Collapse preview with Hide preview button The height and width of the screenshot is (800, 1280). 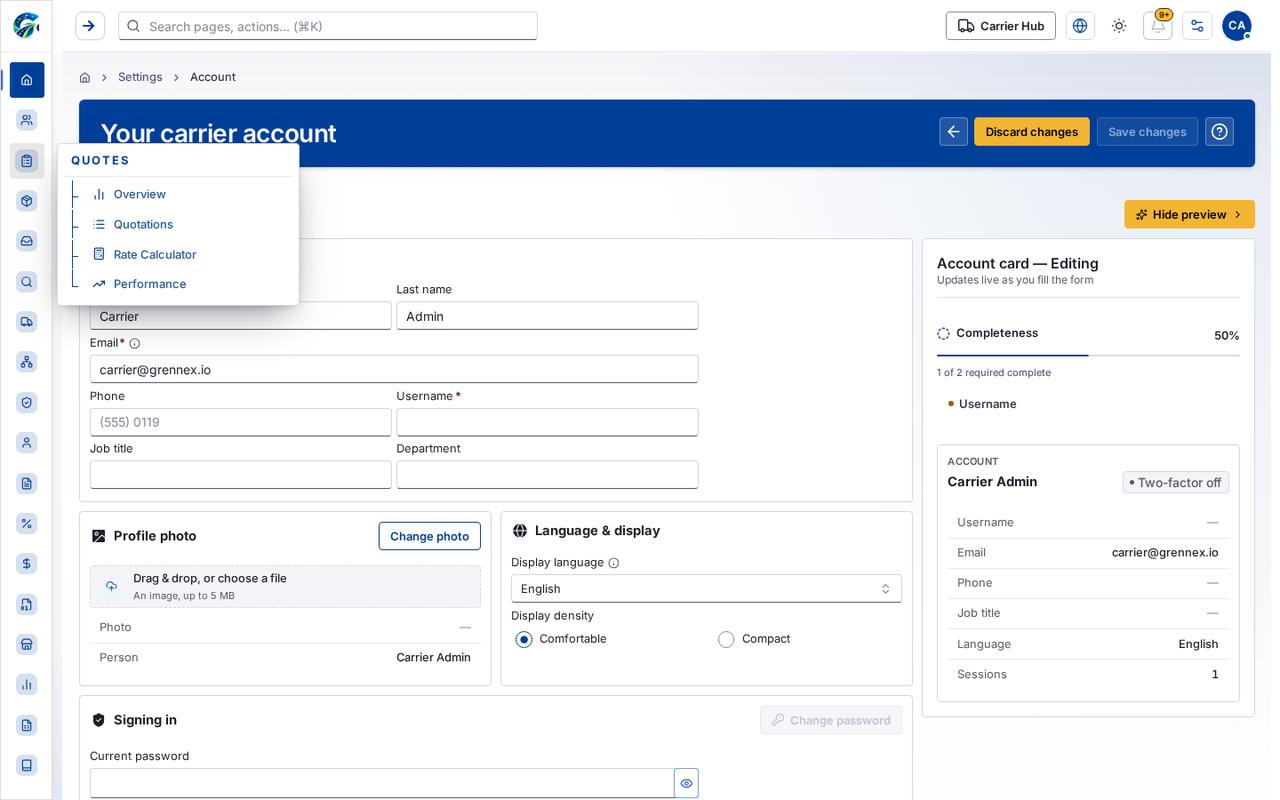coord(1189,215)
